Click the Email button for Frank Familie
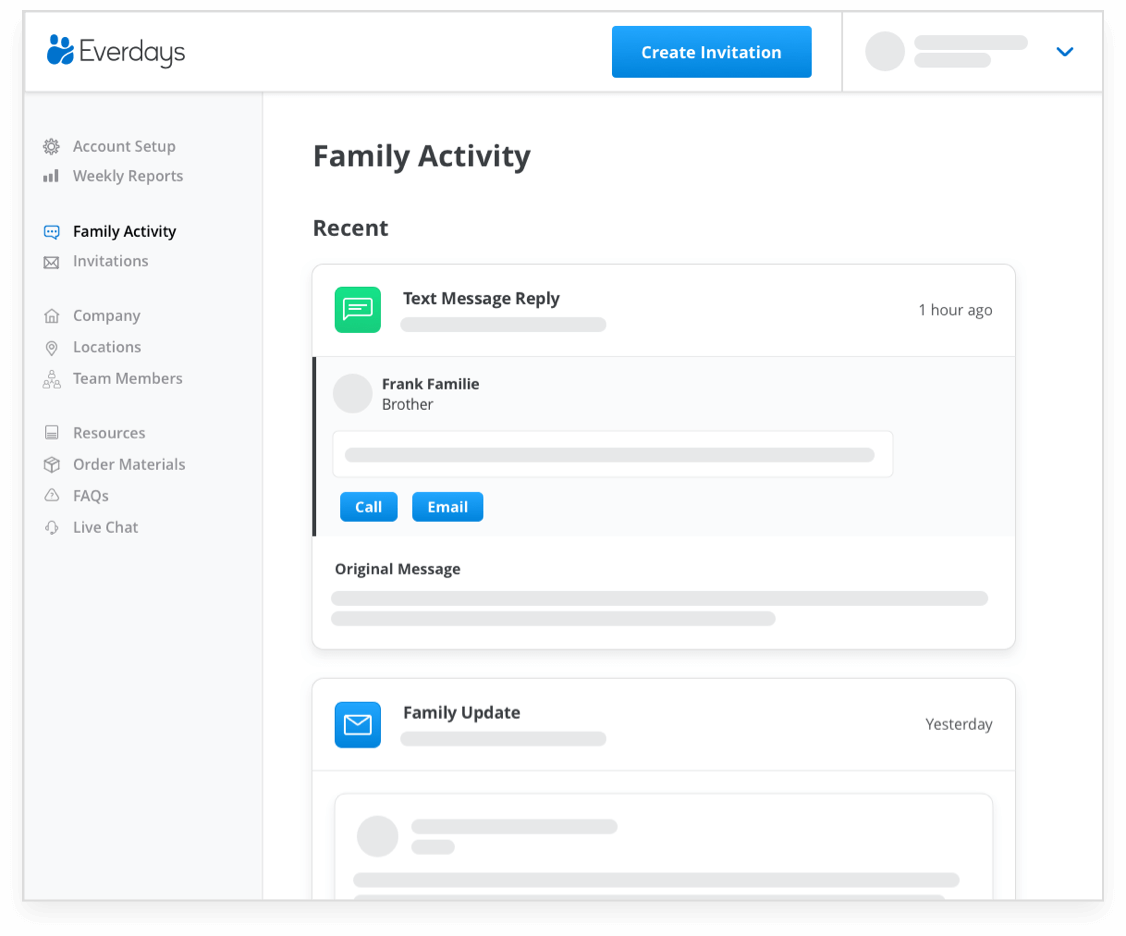The width and height of the screenshot is (1126, 936). (x=447, y=507)
